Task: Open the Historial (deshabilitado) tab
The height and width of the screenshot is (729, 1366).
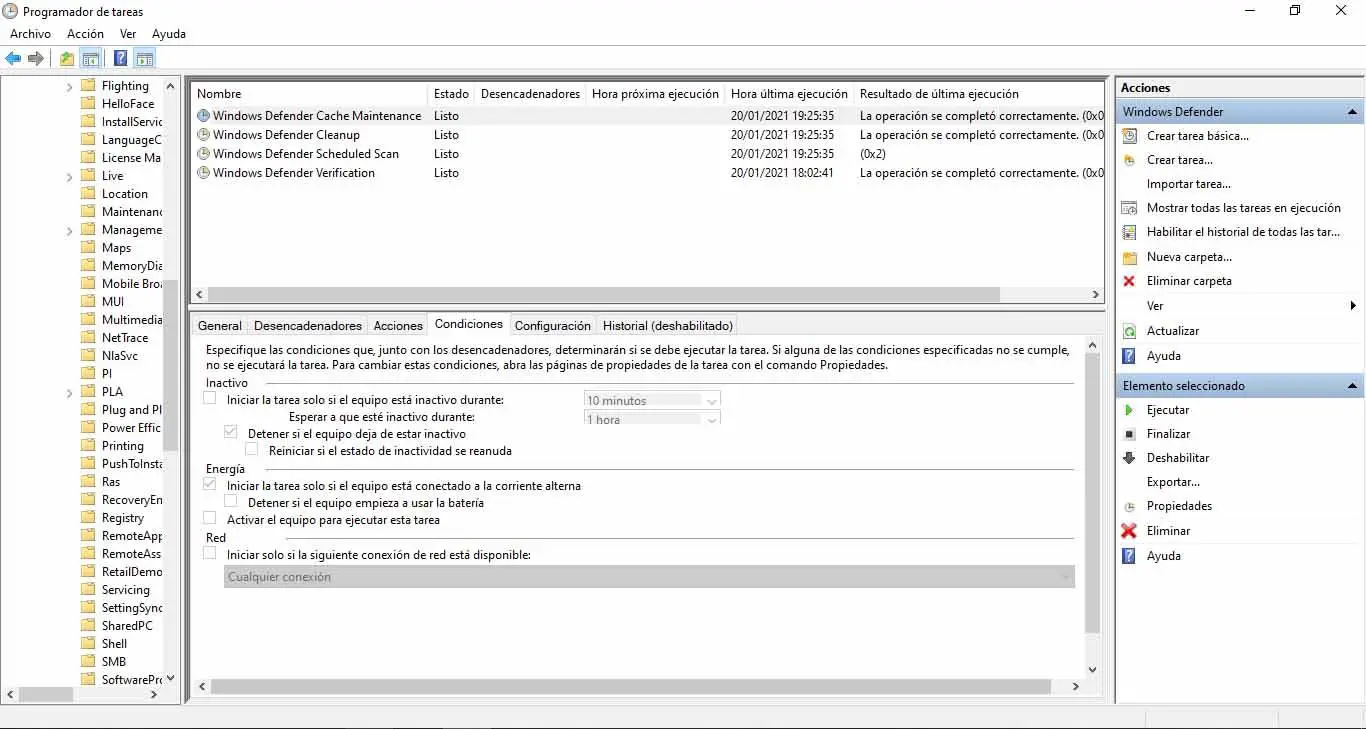Action: [668, 325]
